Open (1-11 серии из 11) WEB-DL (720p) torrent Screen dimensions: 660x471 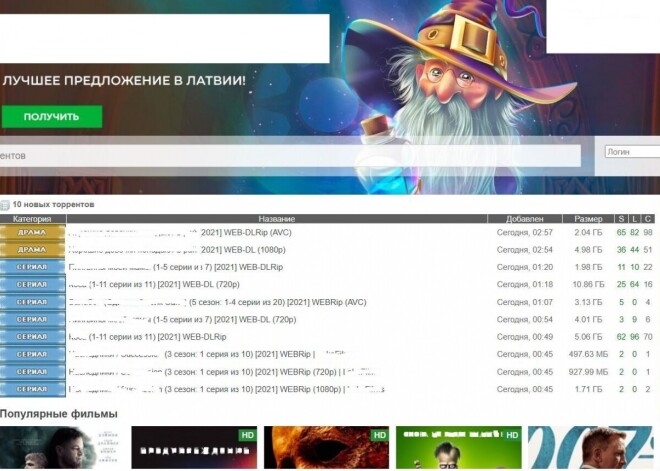(x=154, y=285)
